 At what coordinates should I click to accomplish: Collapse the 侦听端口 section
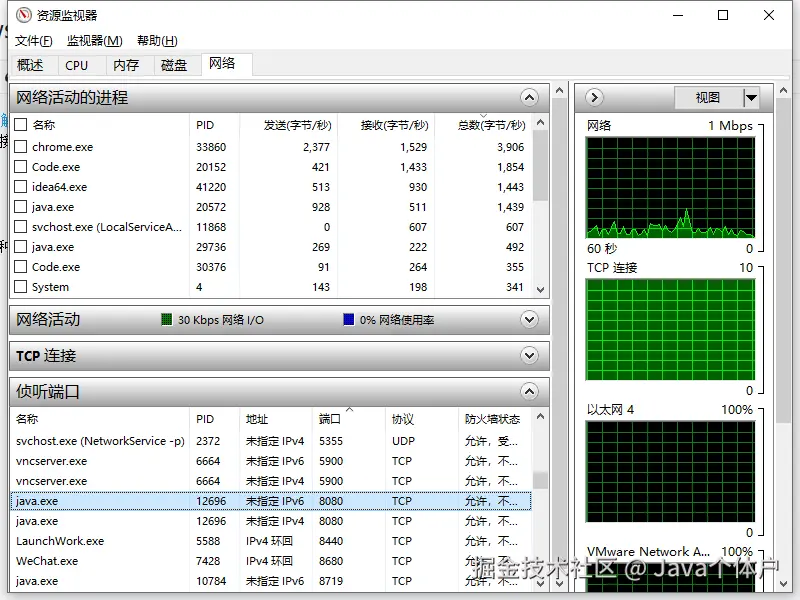(x=529, y=392)
